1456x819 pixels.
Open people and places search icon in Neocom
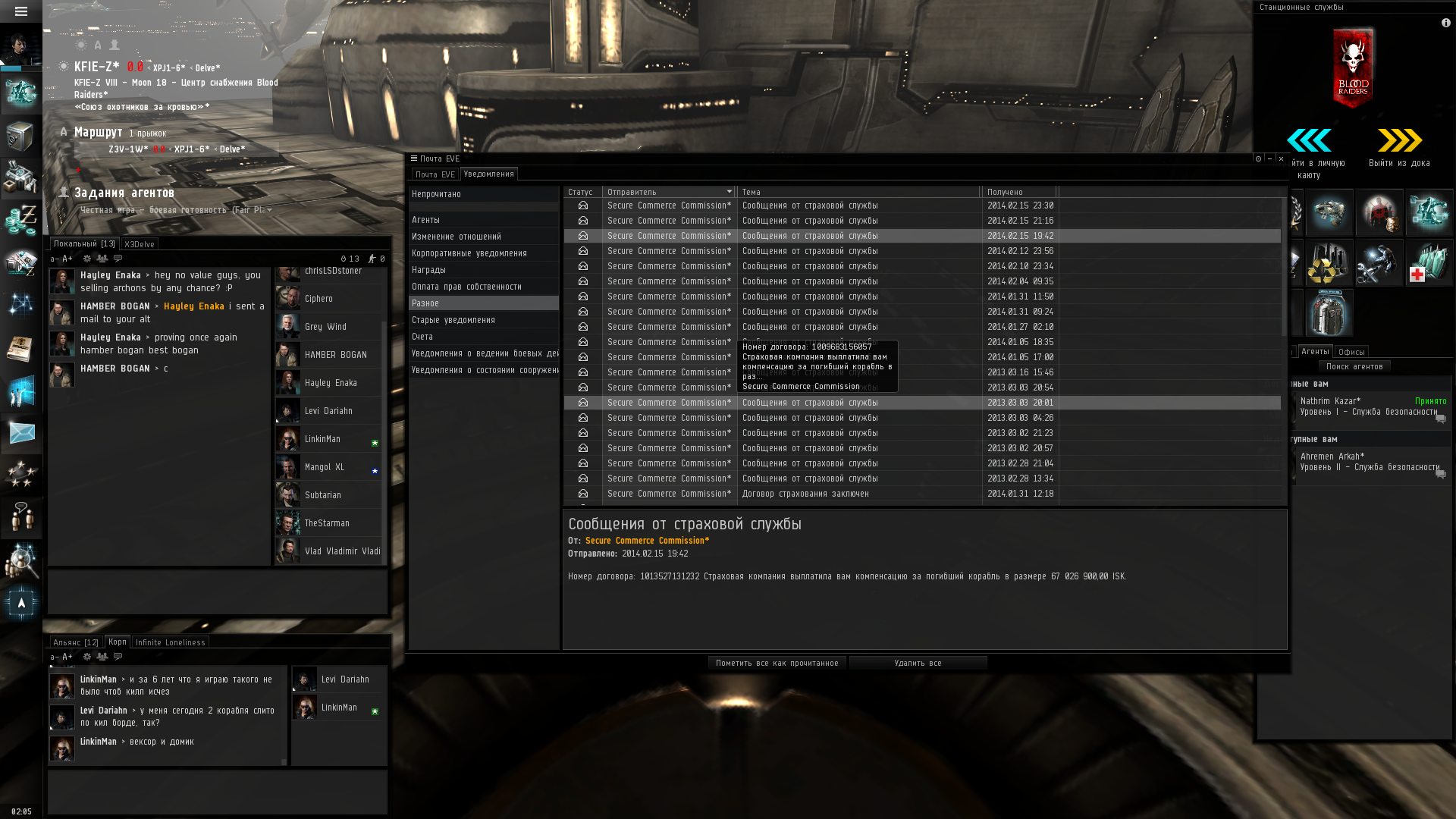coord(20,561)
